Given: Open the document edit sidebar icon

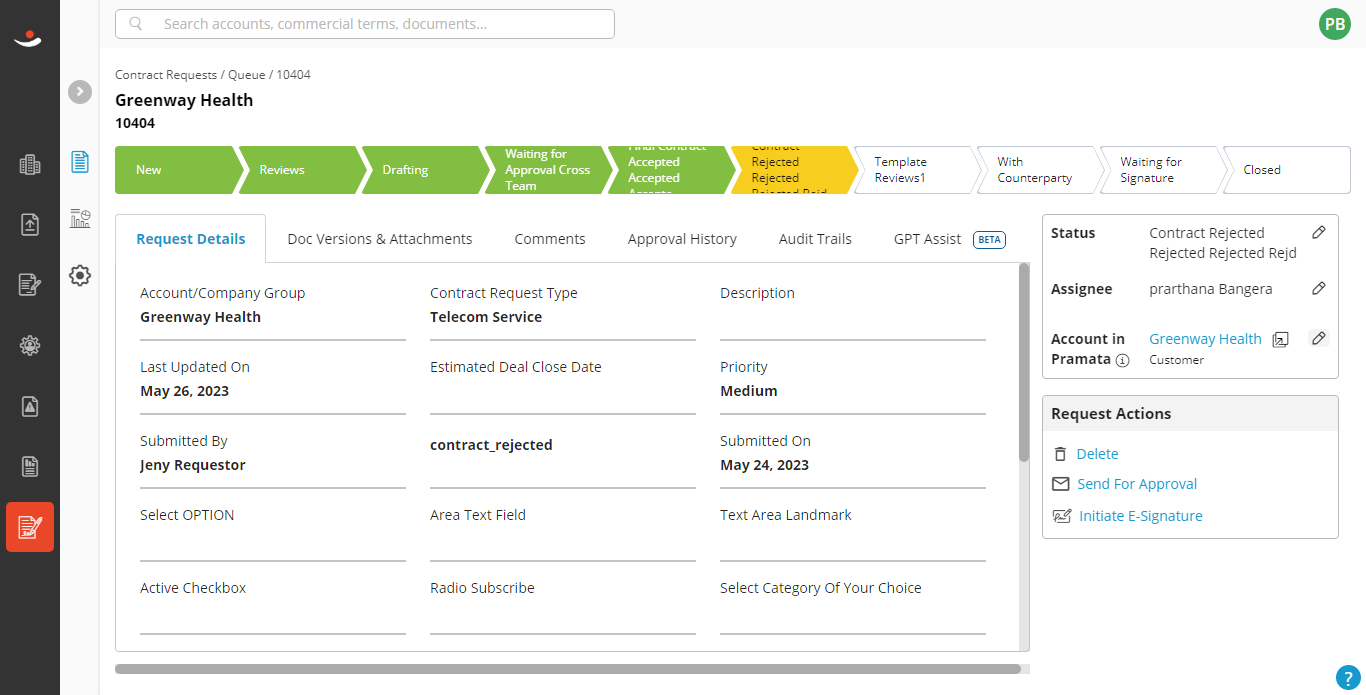Looking at the screenshot, I should (x=30, y=285).
